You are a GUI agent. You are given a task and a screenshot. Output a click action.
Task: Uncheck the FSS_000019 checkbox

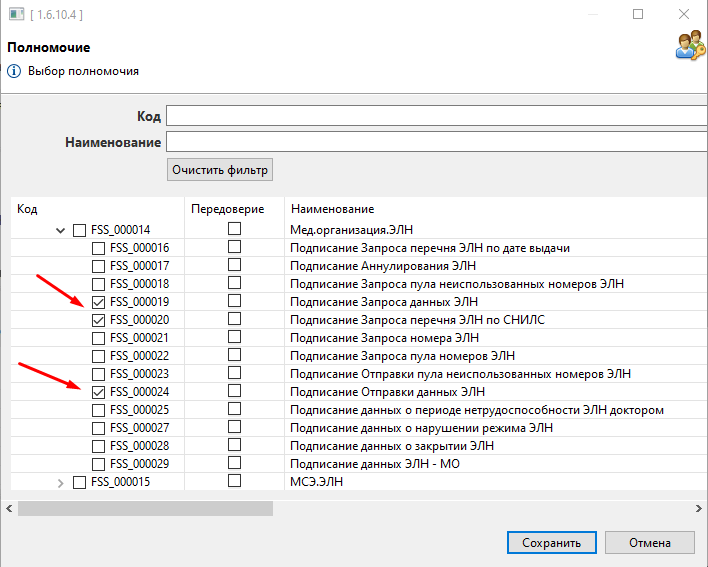coord(98,302)
